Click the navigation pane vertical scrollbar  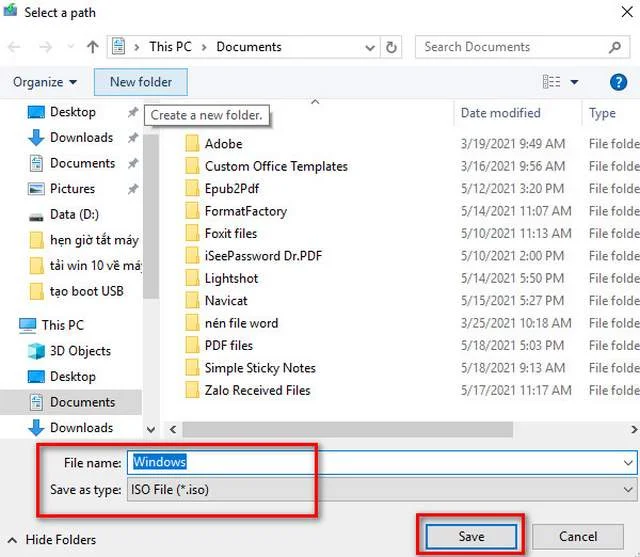151,216
